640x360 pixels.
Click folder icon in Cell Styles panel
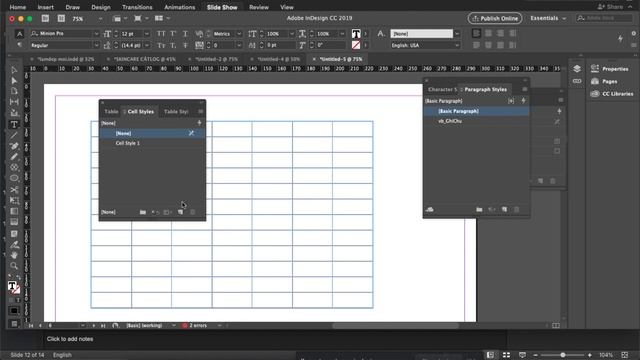[x=142, y=212]
